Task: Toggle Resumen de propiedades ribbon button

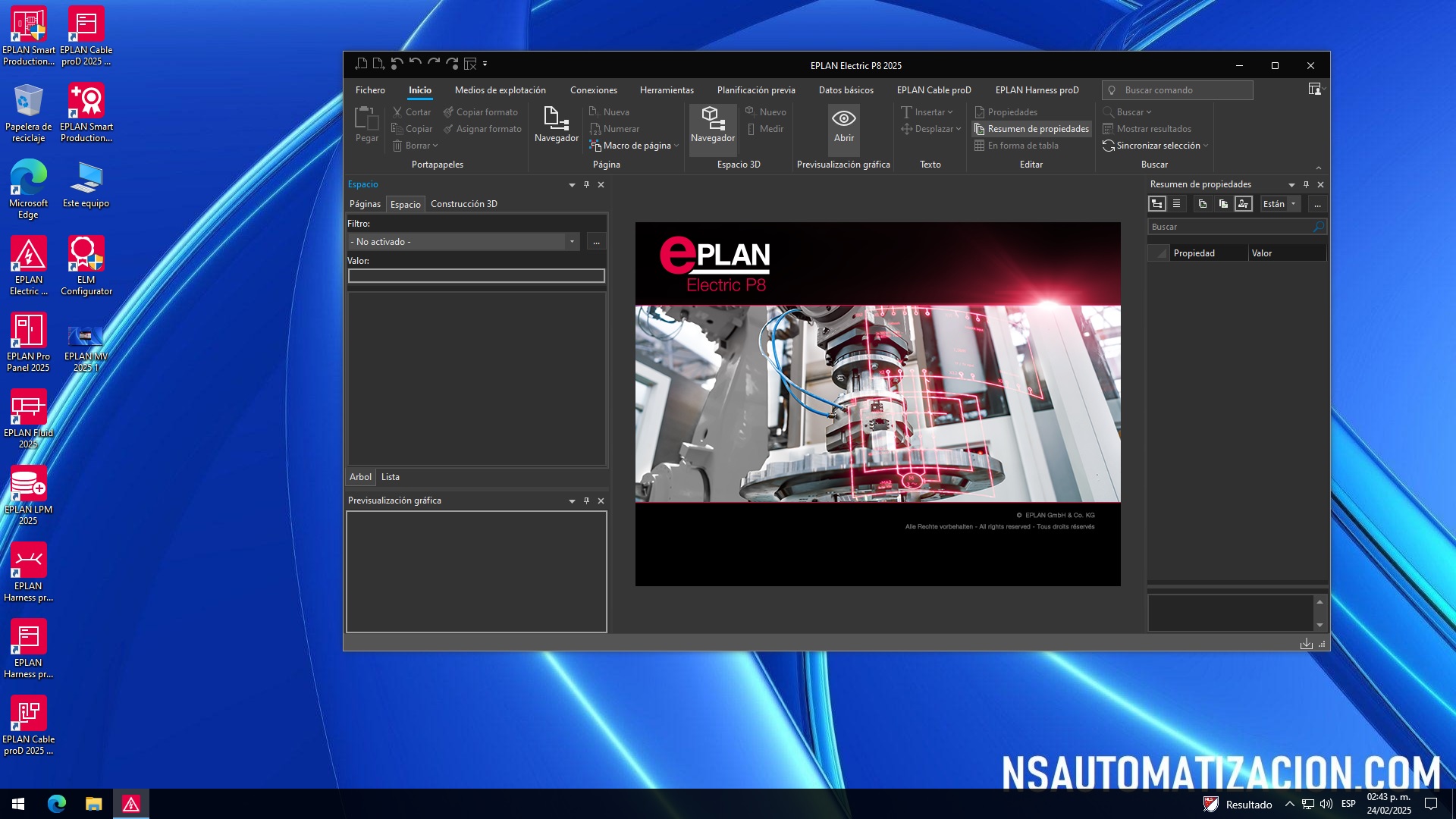Action: [x=1031, y=129]
